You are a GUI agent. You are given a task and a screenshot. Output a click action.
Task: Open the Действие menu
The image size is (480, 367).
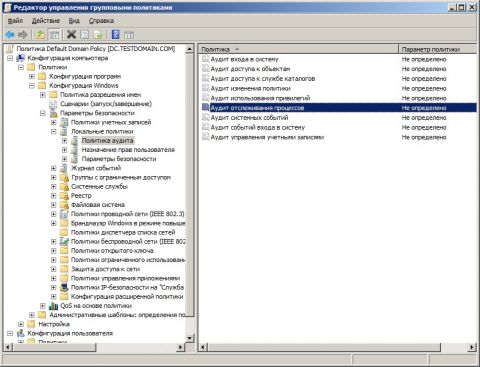(46, 21)
